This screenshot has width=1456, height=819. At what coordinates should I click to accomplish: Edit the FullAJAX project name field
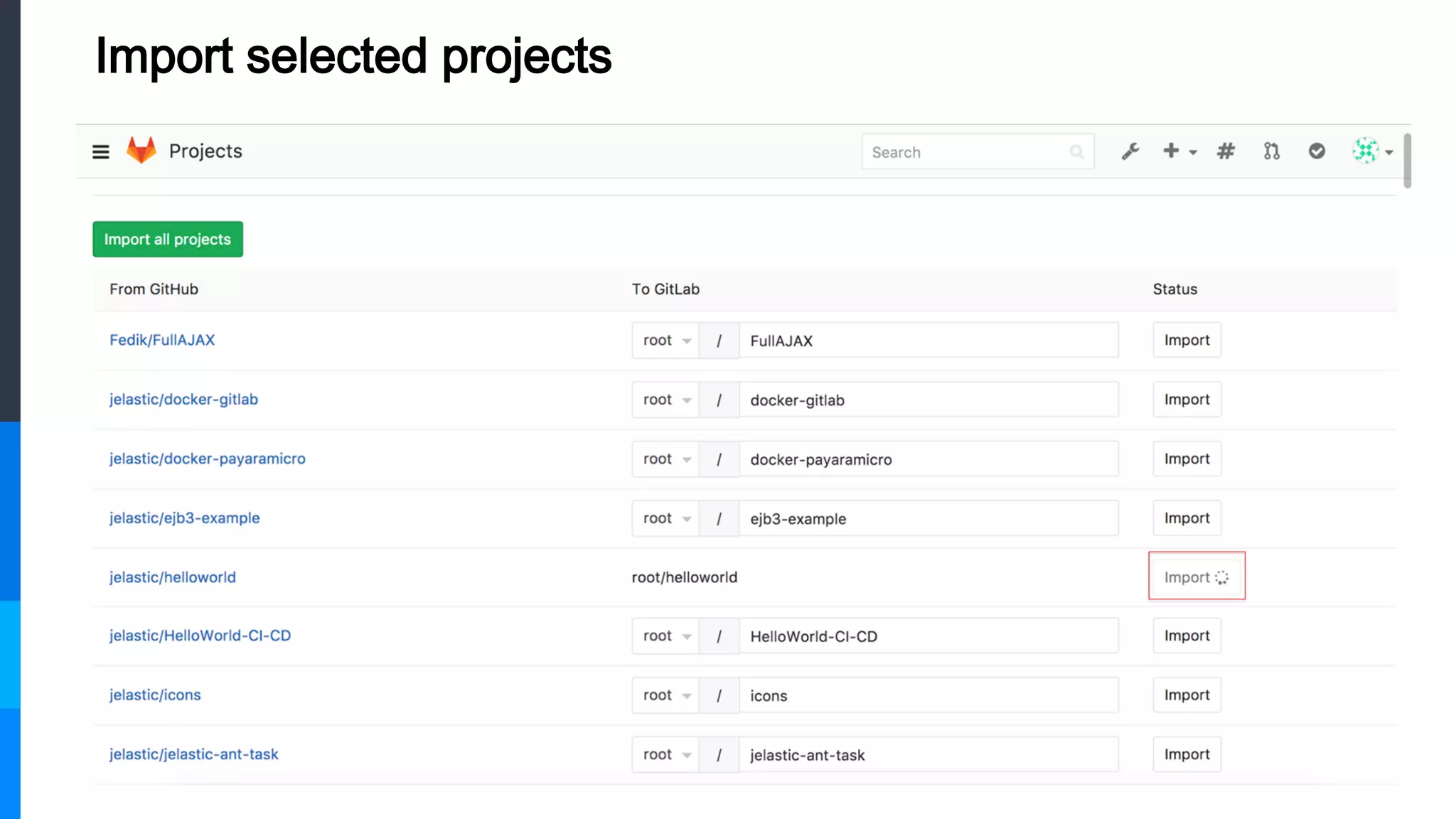pyautogui.click(x=928, y=341)
